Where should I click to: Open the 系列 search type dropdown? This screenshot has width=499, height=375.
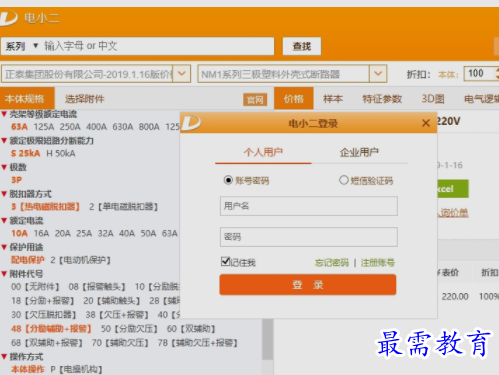(21, 46)
